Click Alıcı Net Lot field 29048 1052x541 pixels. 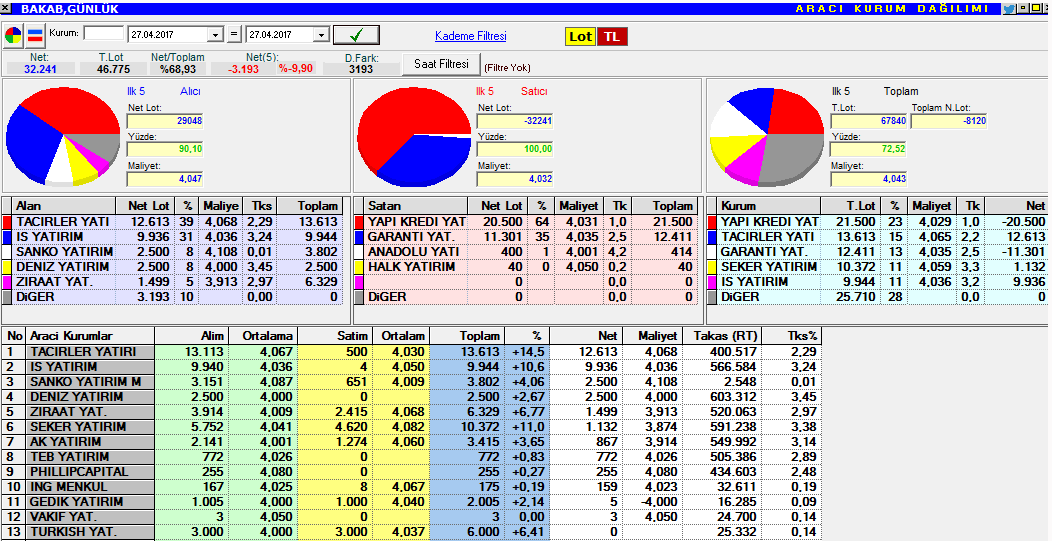tap(165, 121)
